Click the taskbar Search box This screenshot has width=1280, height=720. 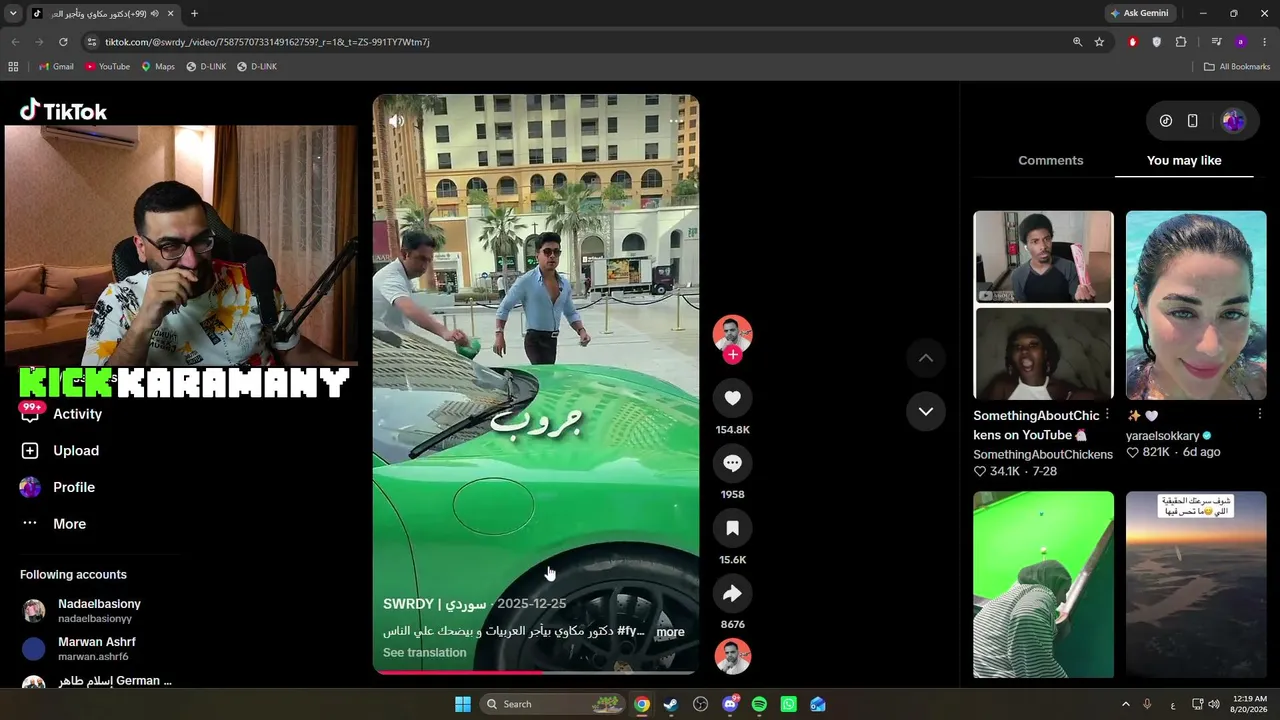click(554, 704)
